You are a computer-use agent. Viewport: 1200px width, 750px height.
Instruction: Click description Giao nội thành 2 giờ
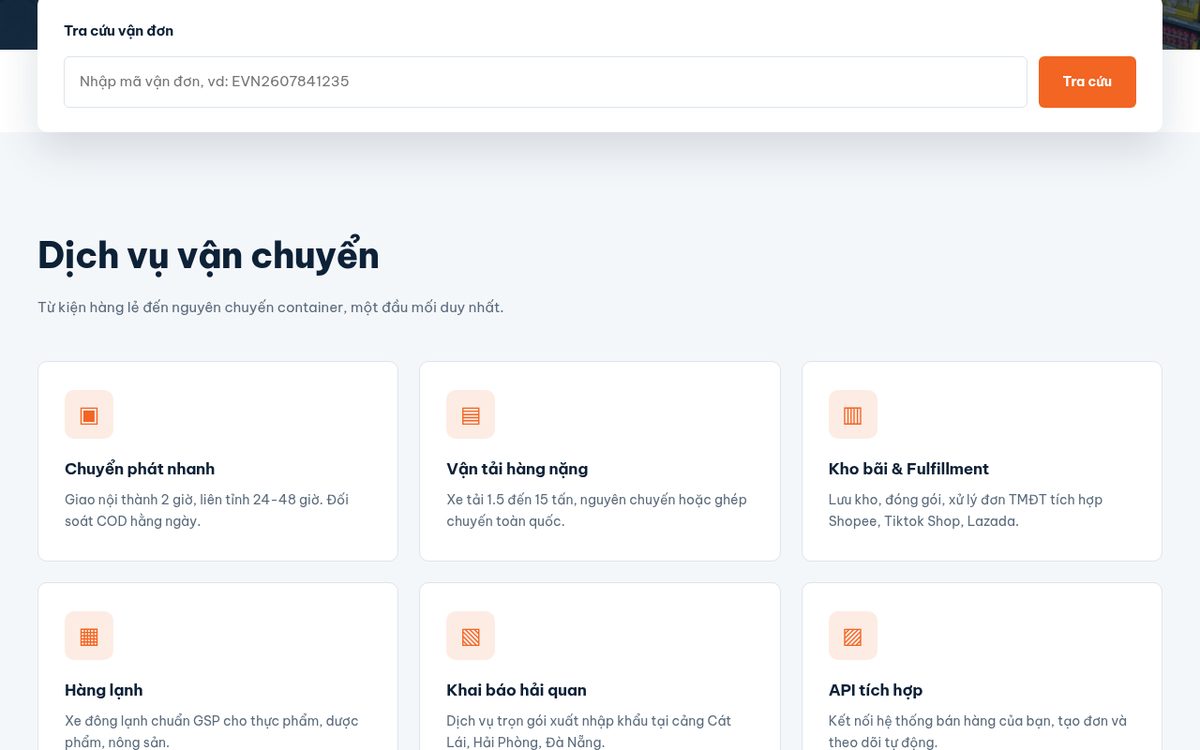(207, 510)
